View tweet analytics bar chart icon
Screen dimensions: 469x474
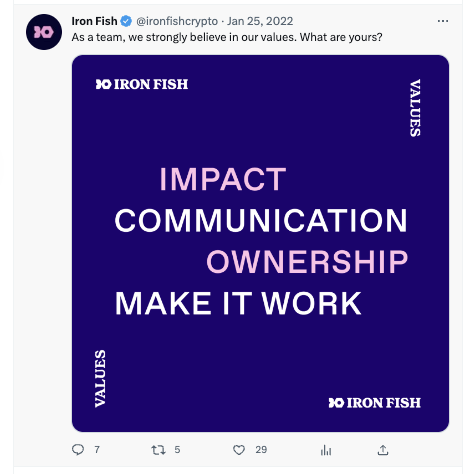[326, 450]
